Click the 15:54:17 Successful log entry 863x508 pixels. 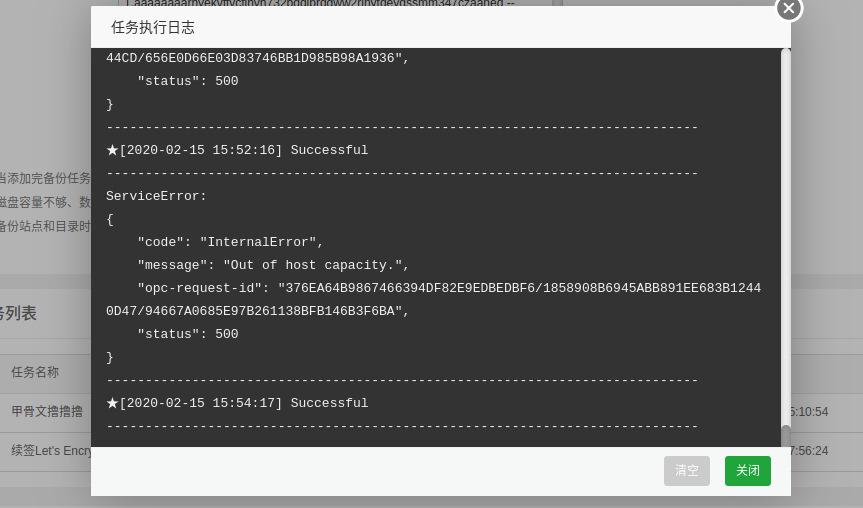(x=244, y=403)
